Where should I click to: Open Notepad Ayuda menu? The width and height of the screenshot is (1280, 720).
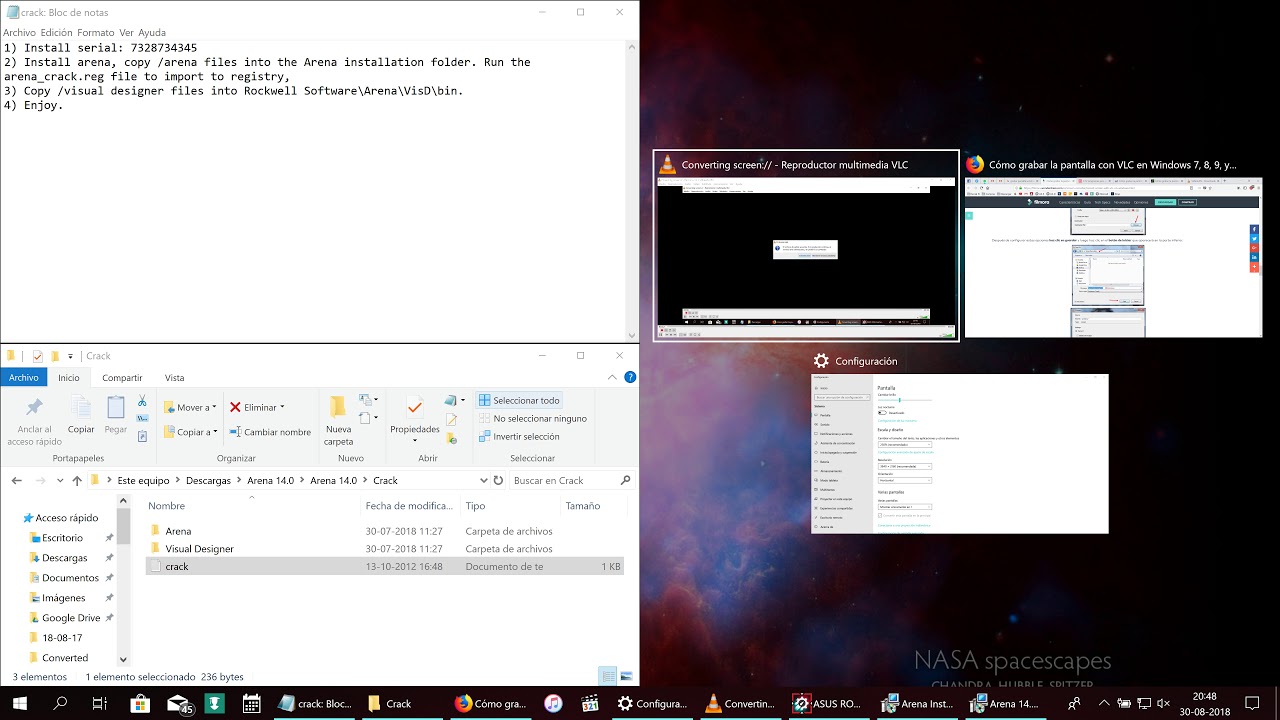tap(152, 32)
